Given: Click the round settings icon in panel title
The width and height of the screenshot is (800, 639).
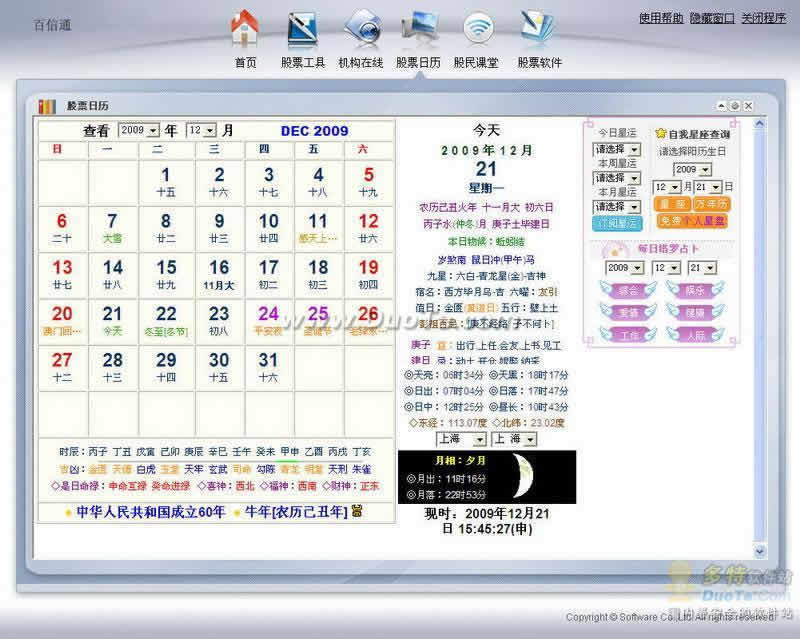Looking at the screenshot, I should [x=735, y=106].
